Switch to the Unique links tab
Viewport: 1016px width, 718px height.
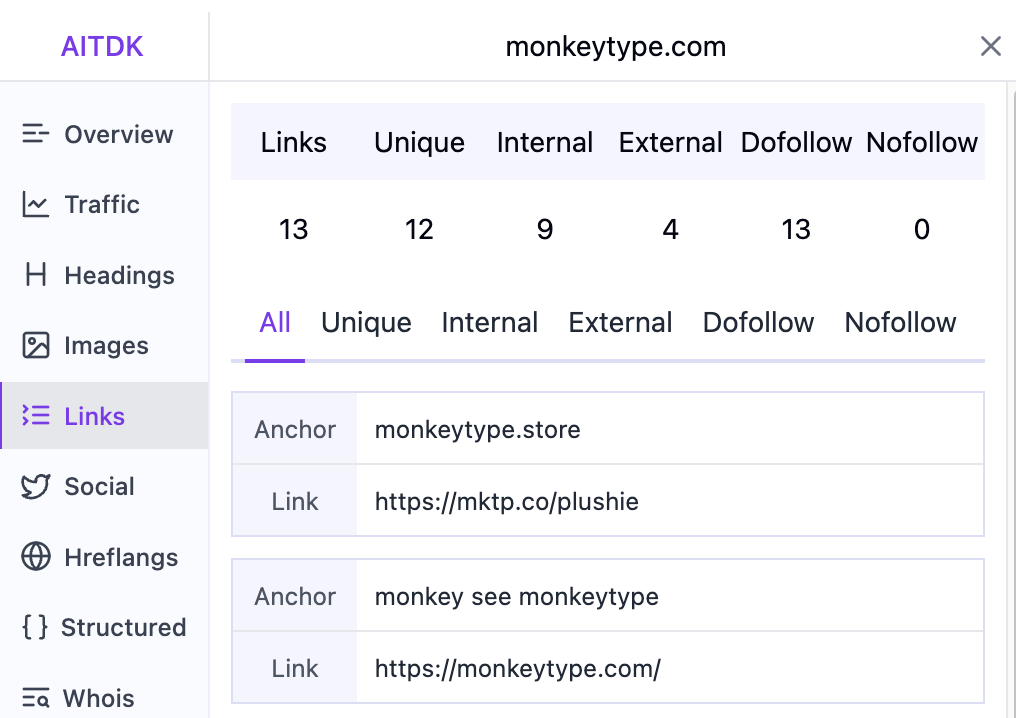366,322
